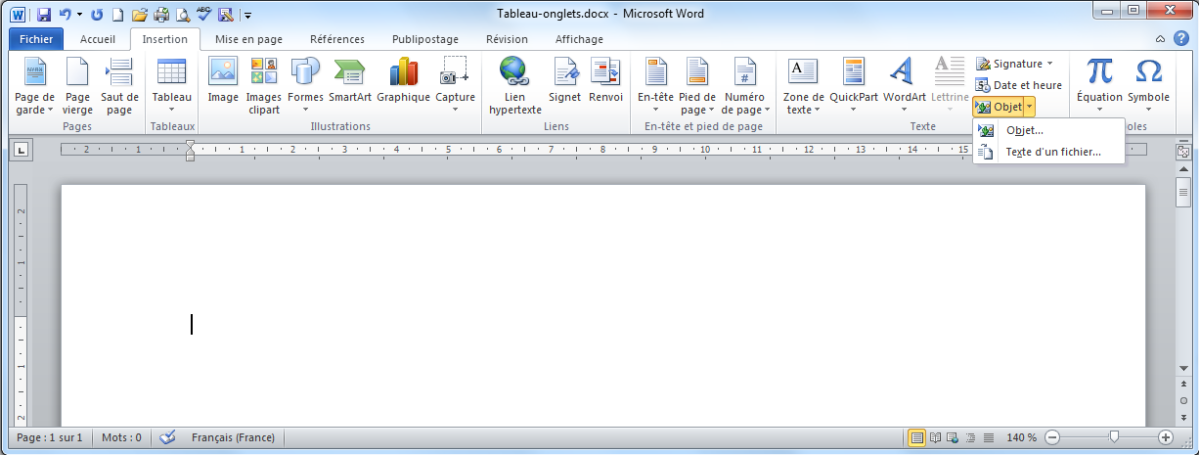Open the Numéro de page dropdown
This screenshot has width=1200, height=455.
tap(745, 86)
